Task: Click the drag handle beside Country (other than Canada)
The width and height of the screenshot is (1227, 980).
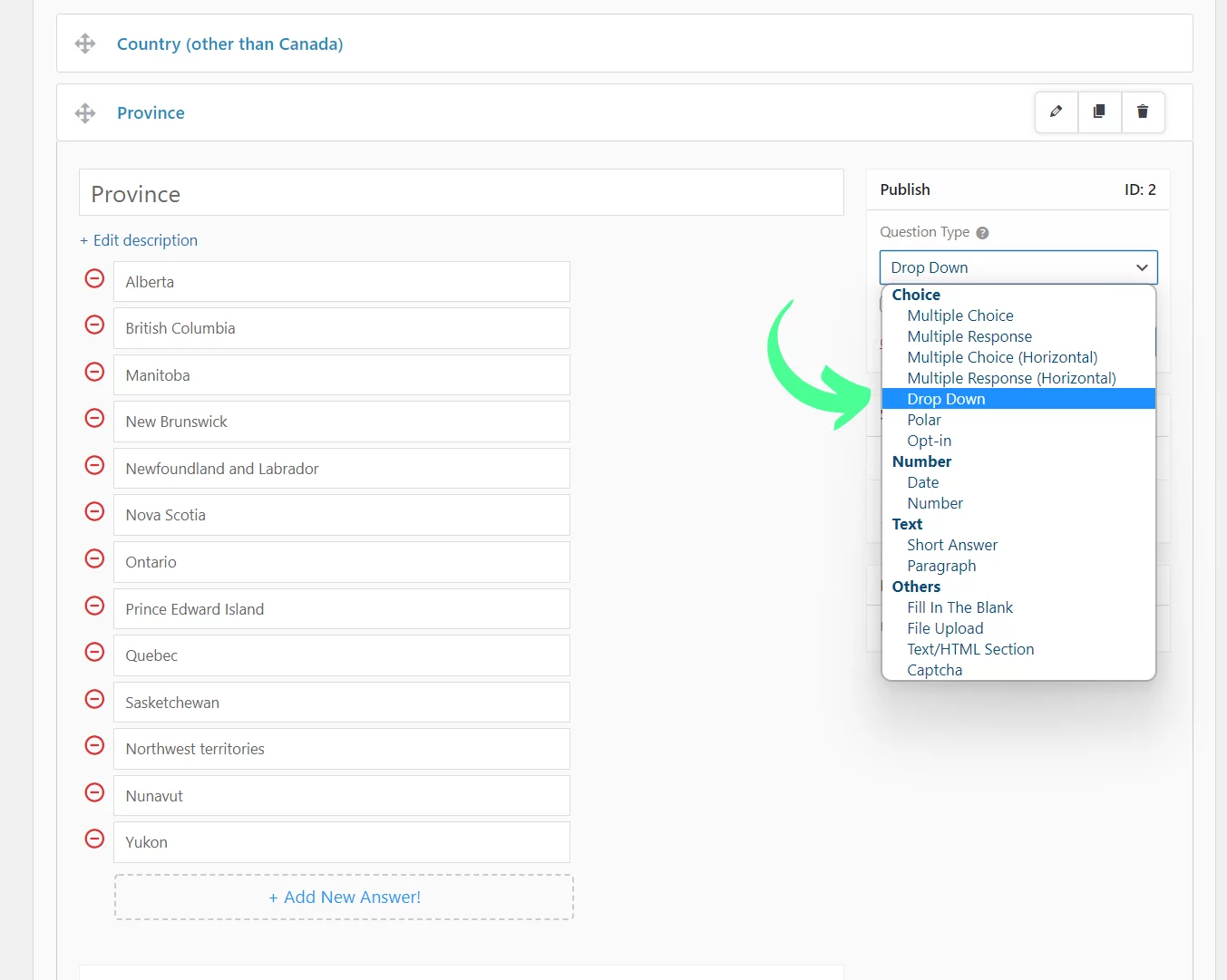Action: (85, 44)
